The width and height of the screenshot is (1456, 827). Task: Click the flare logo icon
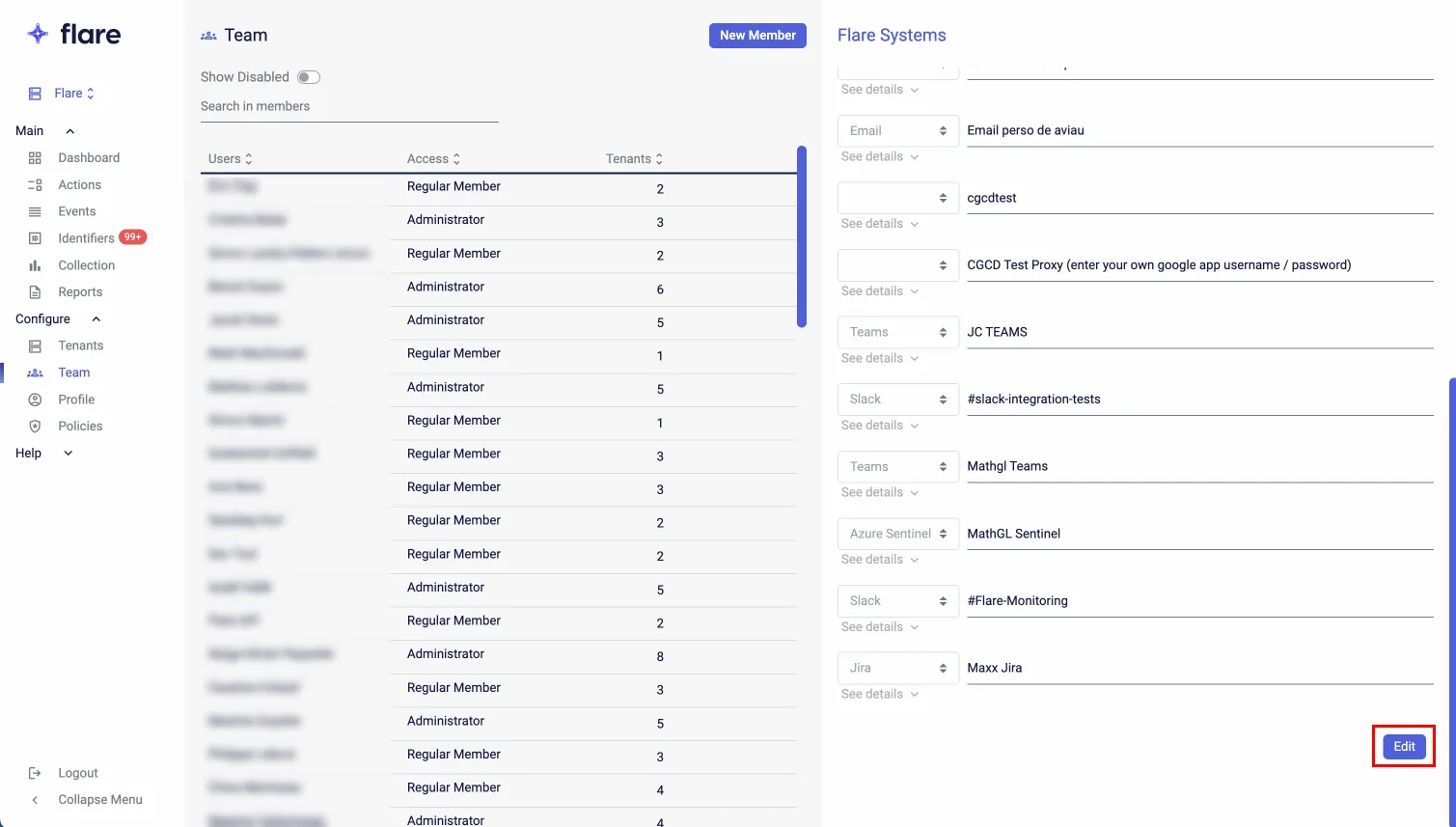point(38,34)
